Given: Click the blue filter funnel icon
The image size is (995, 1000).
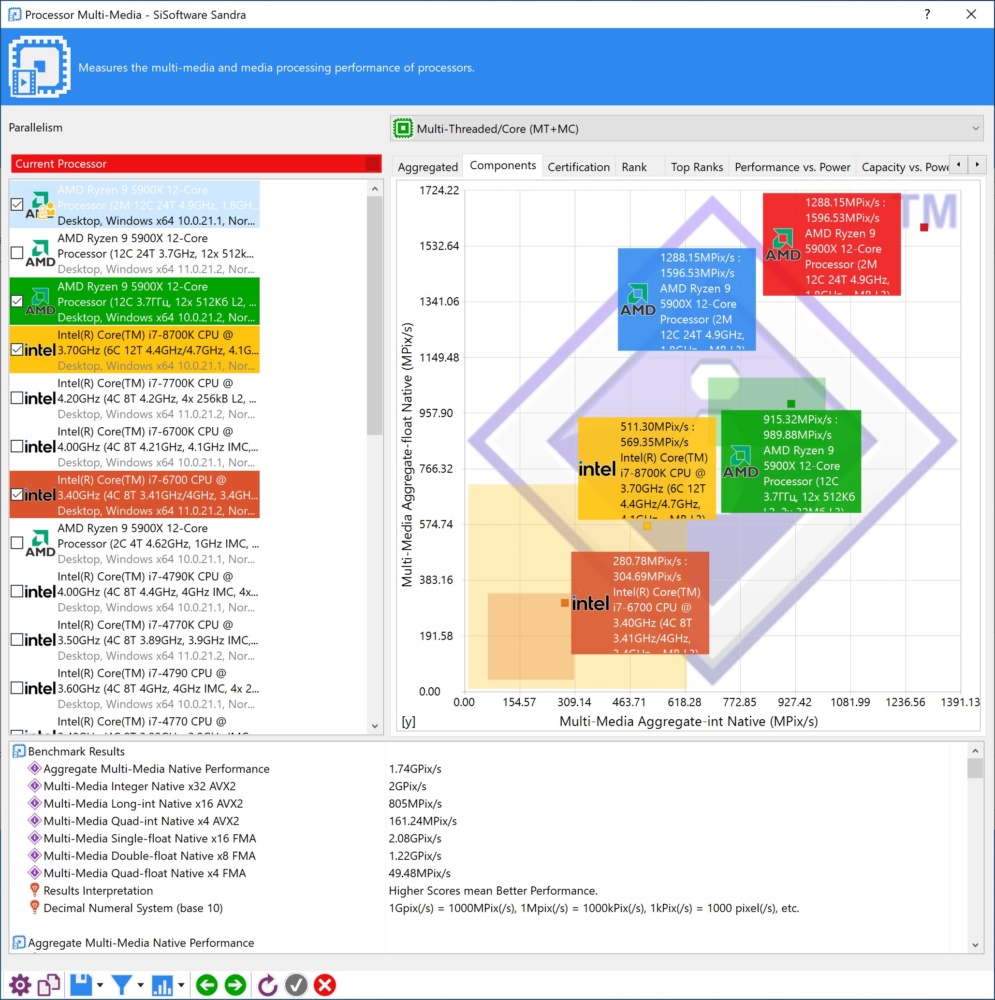Looking at the screenshot, I should tap(121, 985).
